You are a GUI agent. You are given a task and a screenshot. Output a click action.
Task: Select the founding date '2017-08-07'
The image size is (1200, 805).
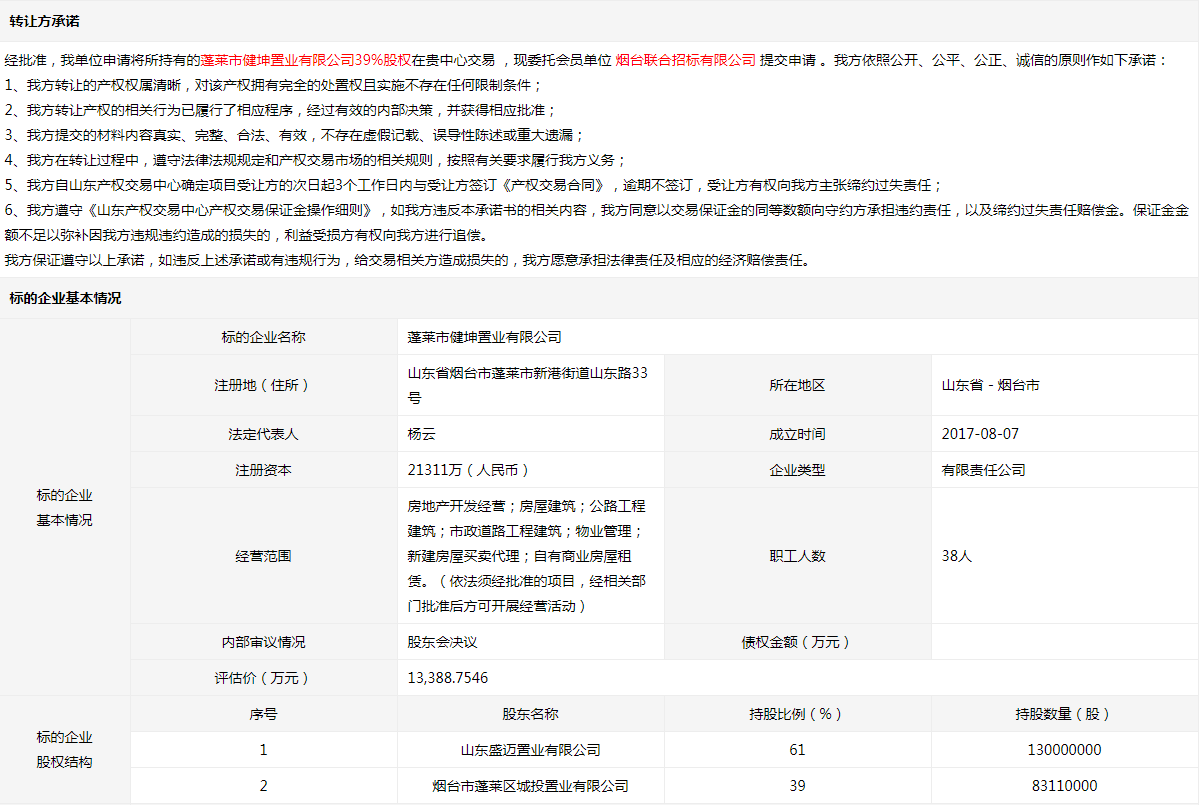click(981, 434)
